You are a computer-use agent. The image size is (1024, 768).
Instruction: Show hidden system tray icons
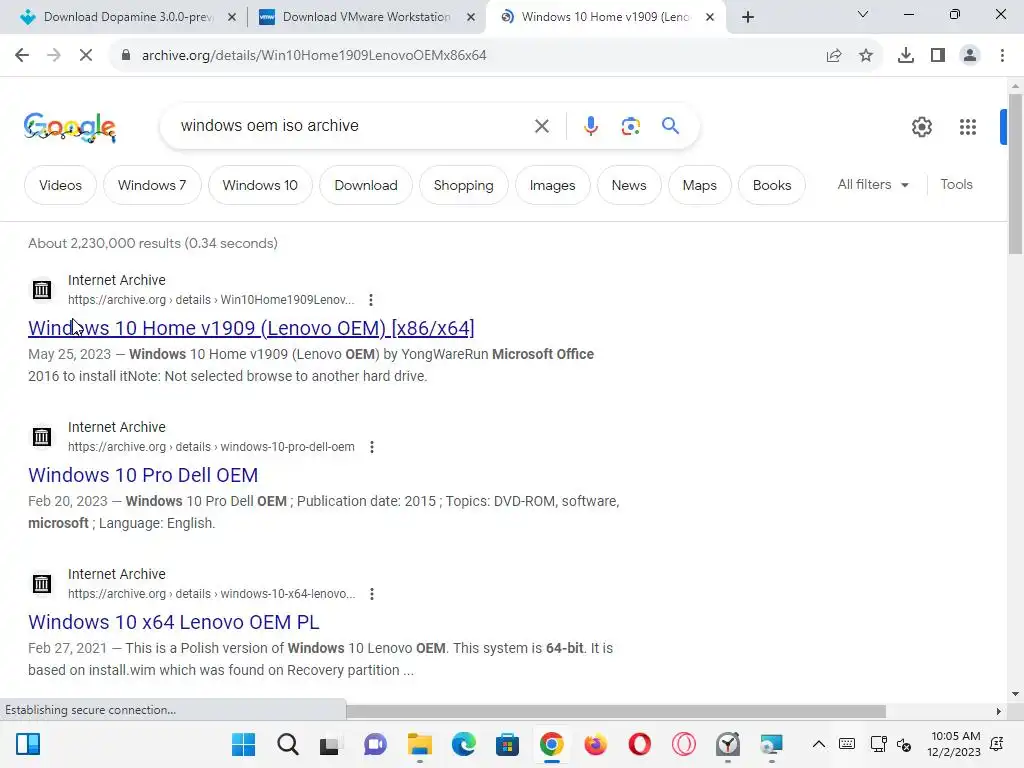(818, 744)
